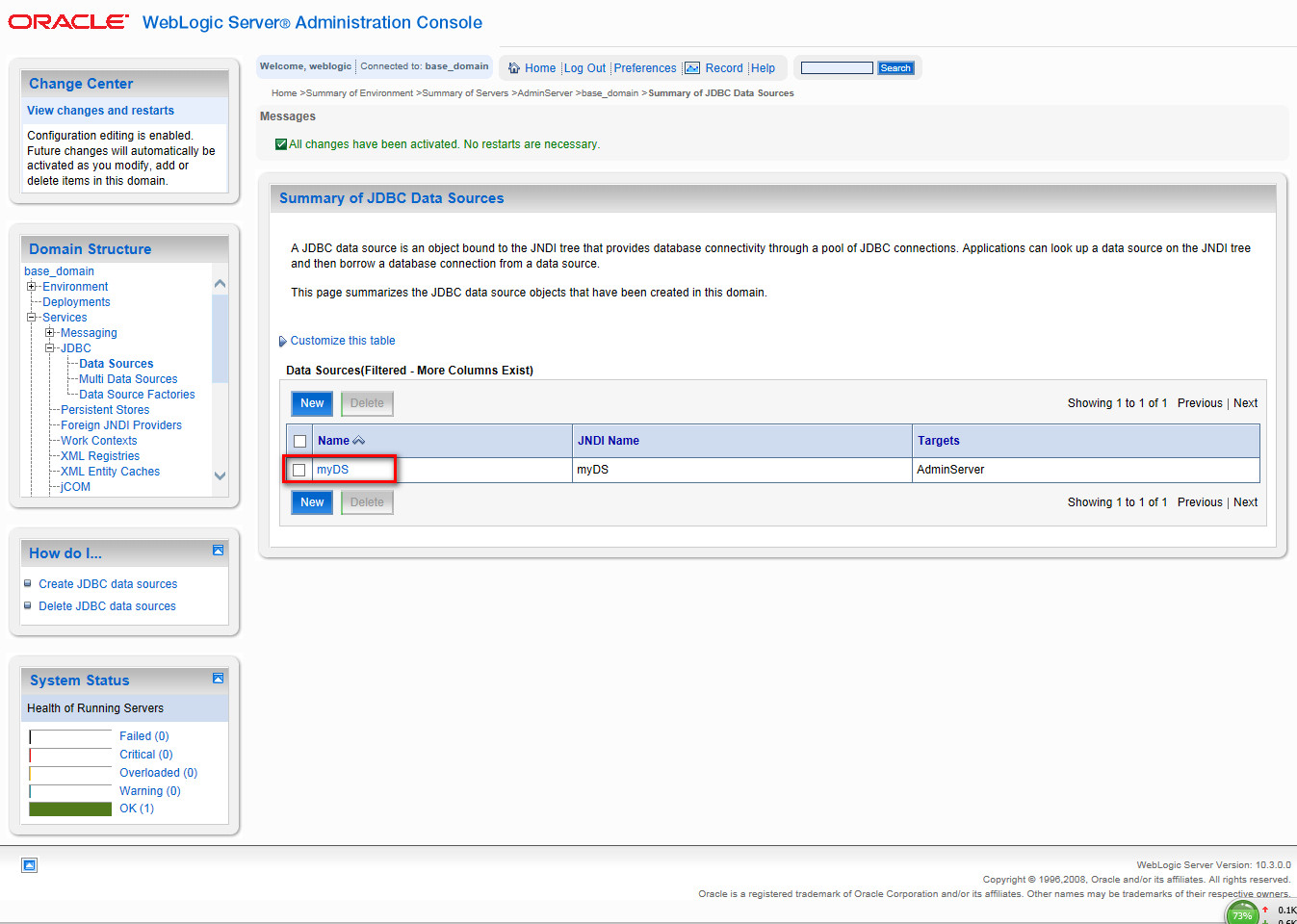Collapse the Services tree node
The height and width of the screenshot is (924, 1297).
coord(32,318)
